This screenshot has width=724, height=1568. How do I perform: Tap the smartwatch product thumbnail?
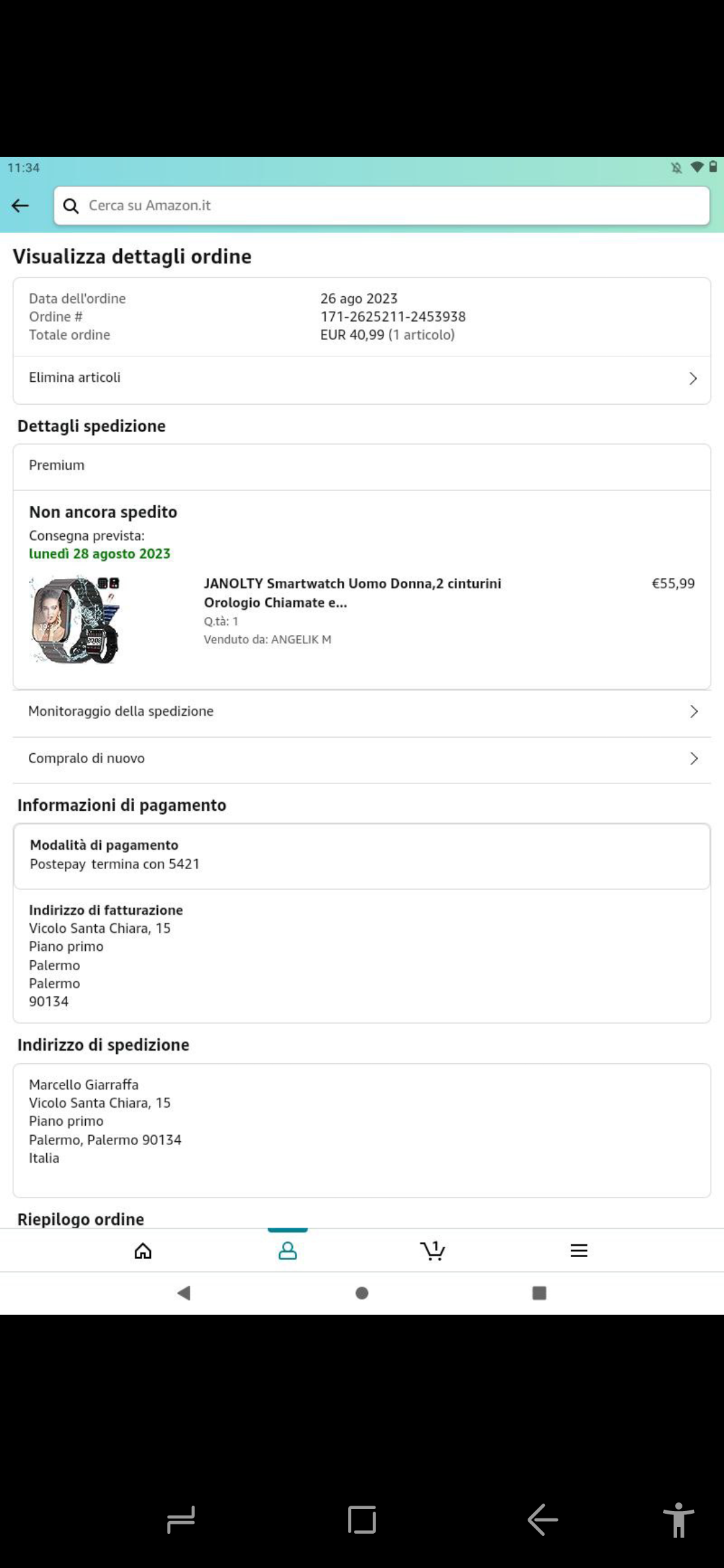coord(75,619)
